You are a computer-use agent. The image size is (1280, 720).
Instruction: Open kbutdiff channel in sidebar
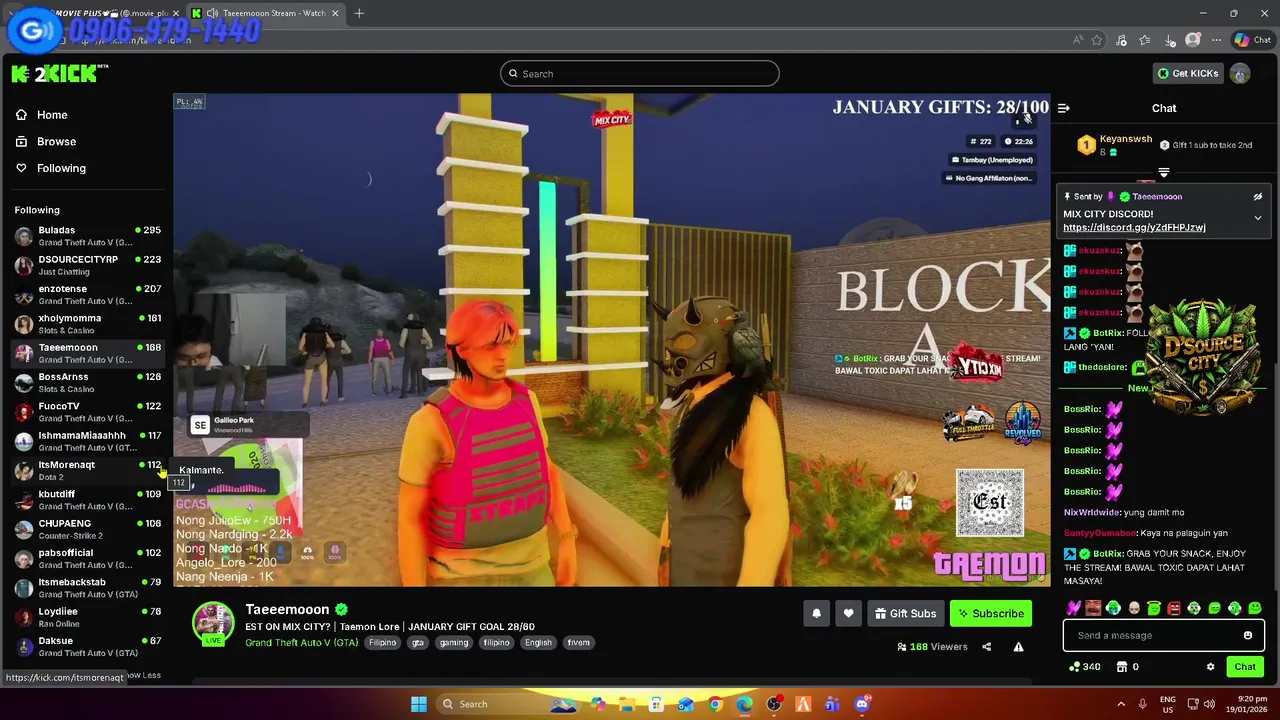pyautogui.click(x=87, y=499)
